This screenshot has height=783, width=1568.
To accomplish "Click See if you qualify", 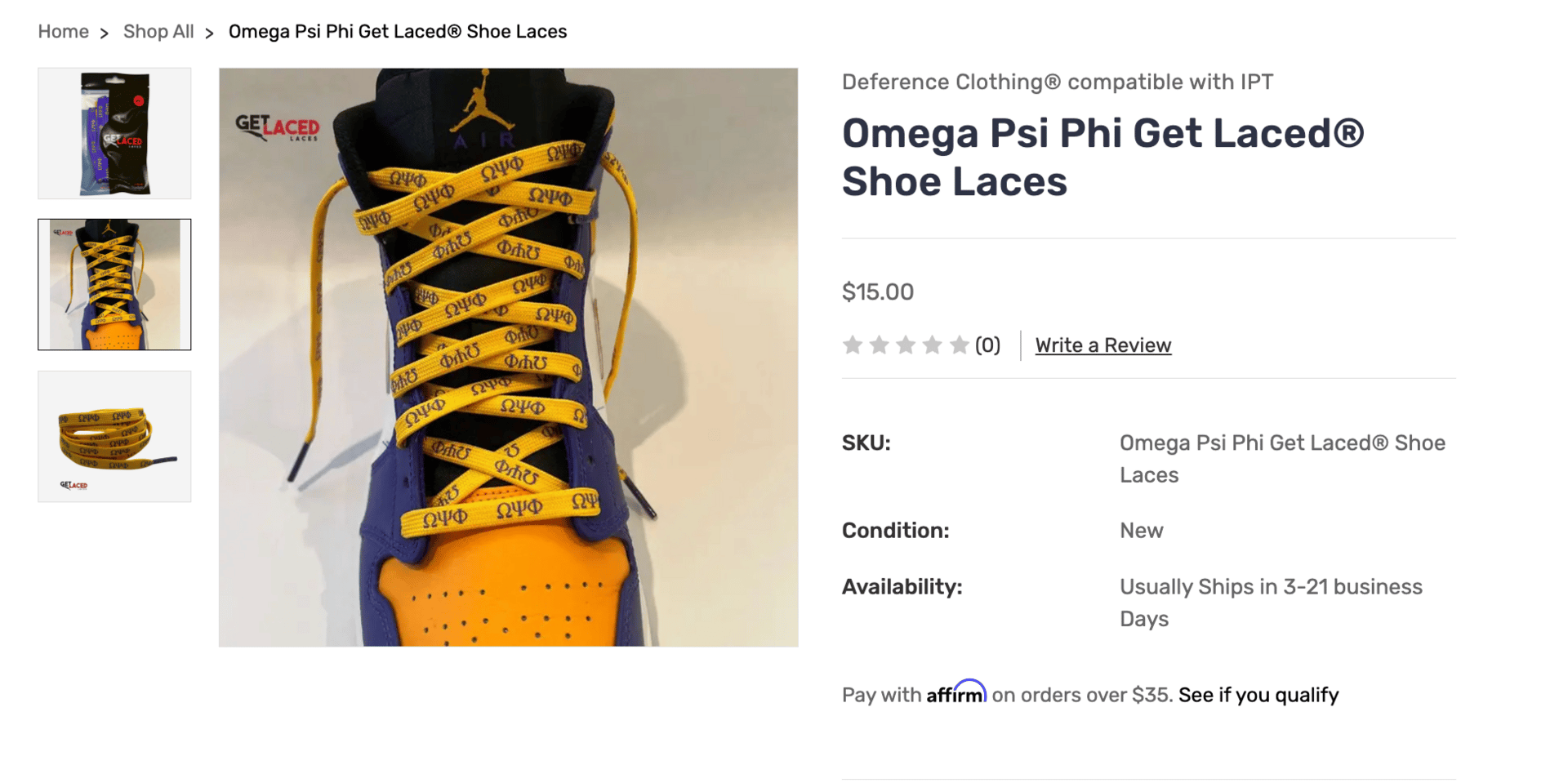I will click(x=1258, y=695).
